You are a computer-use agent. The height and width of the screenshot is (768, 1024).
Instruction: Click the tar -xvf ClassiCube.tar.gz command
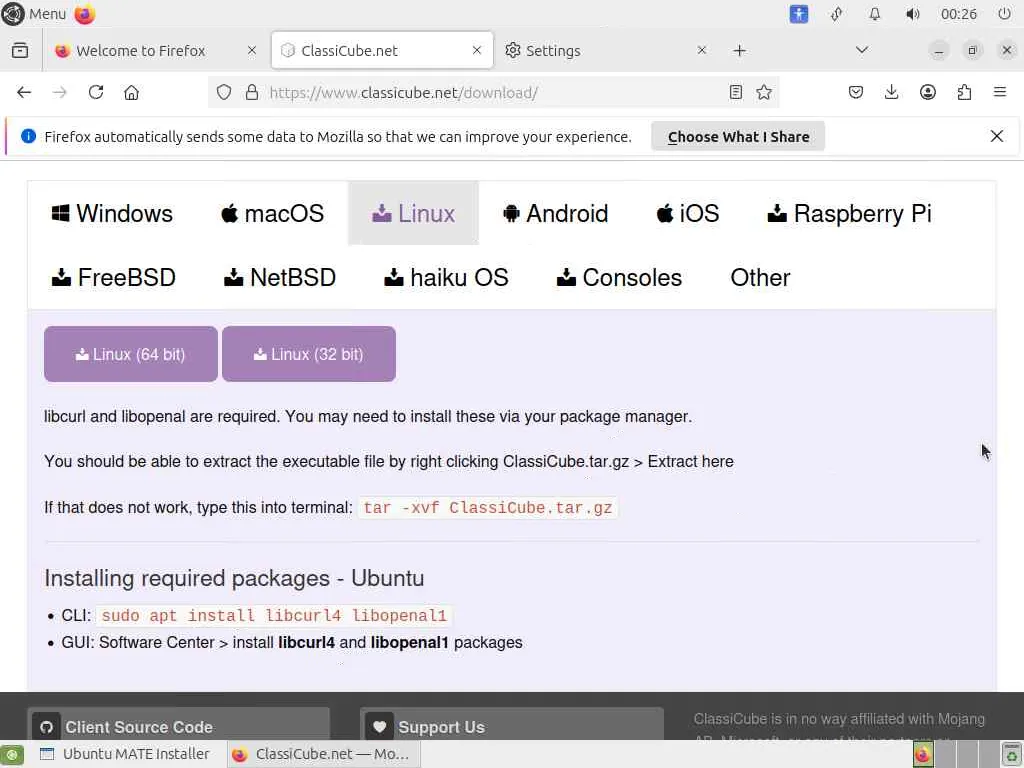pos(488,508)
